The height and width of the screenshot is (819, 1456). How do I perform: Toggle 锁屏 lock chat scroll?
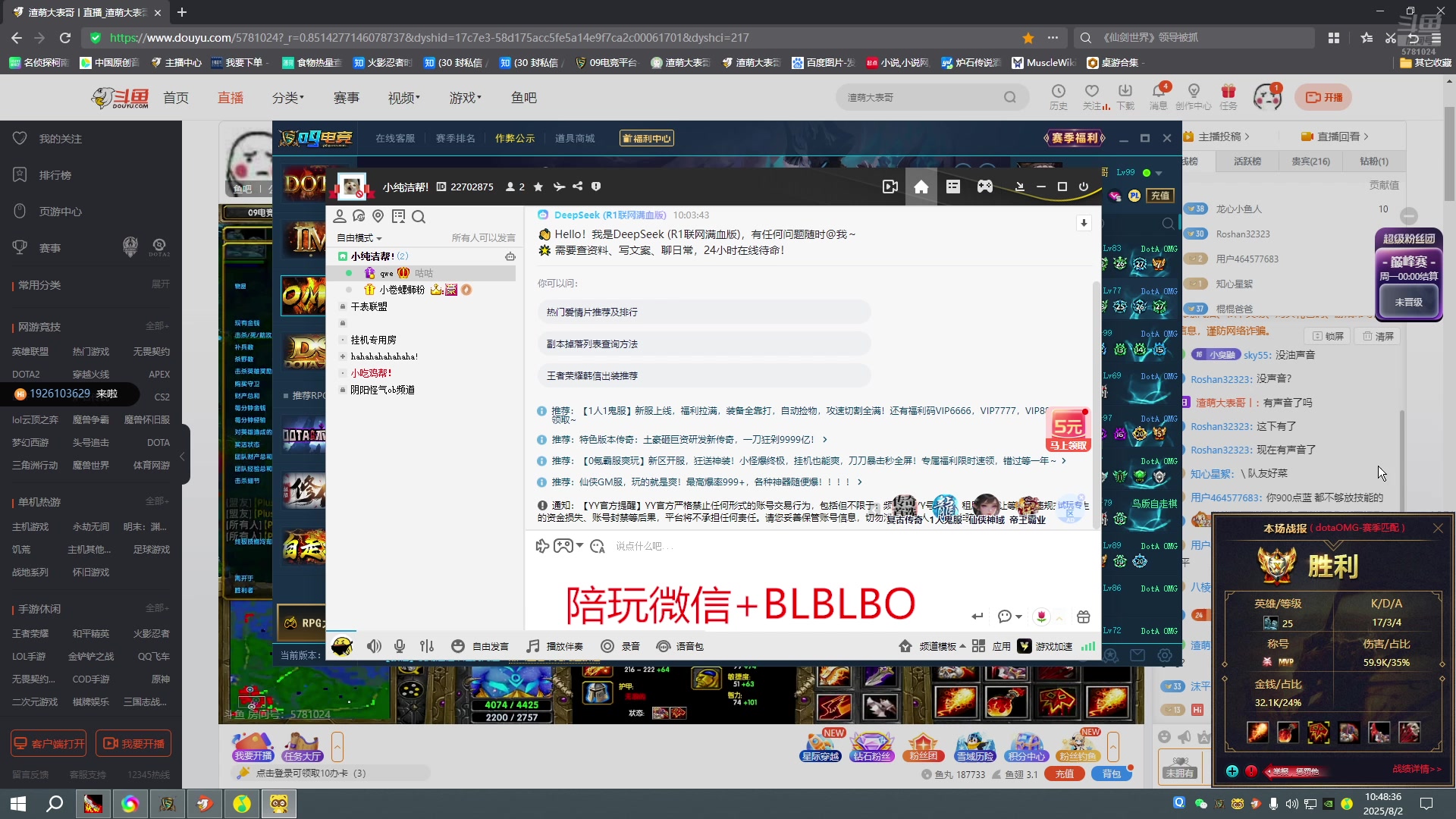point(1328,336)
